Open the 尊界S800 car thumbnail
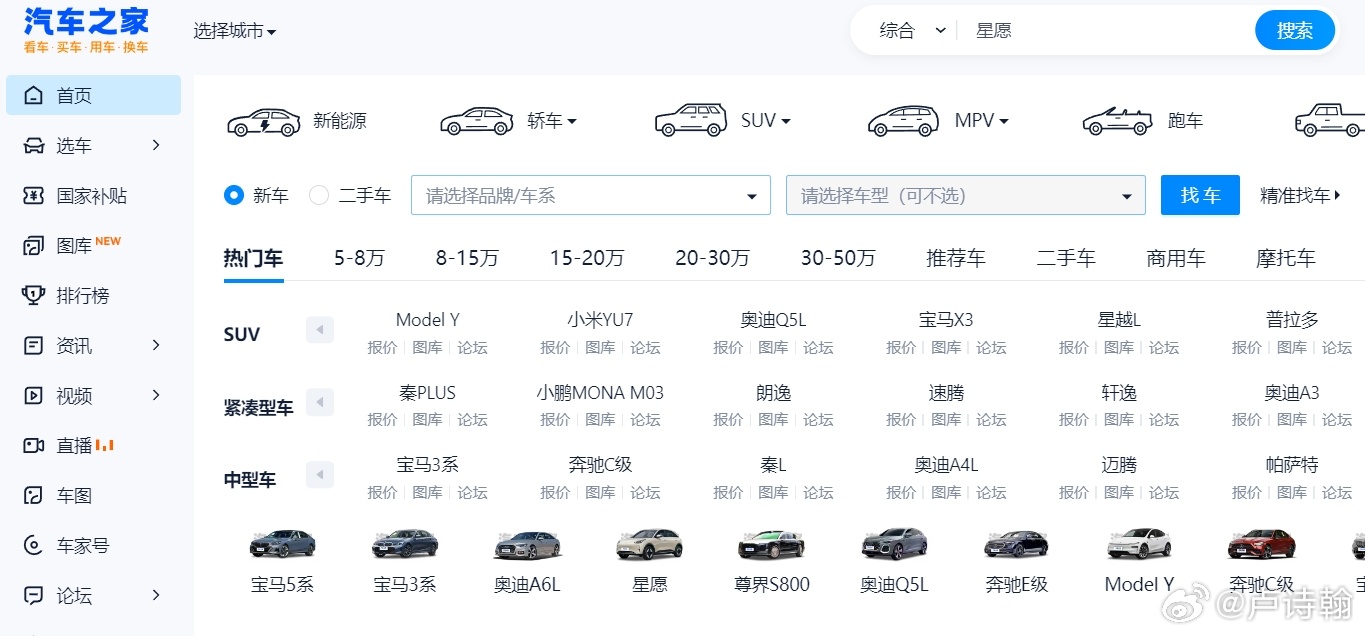This screenshot has width=1365, height=636. pyautogui.click(x=772, y=545)
